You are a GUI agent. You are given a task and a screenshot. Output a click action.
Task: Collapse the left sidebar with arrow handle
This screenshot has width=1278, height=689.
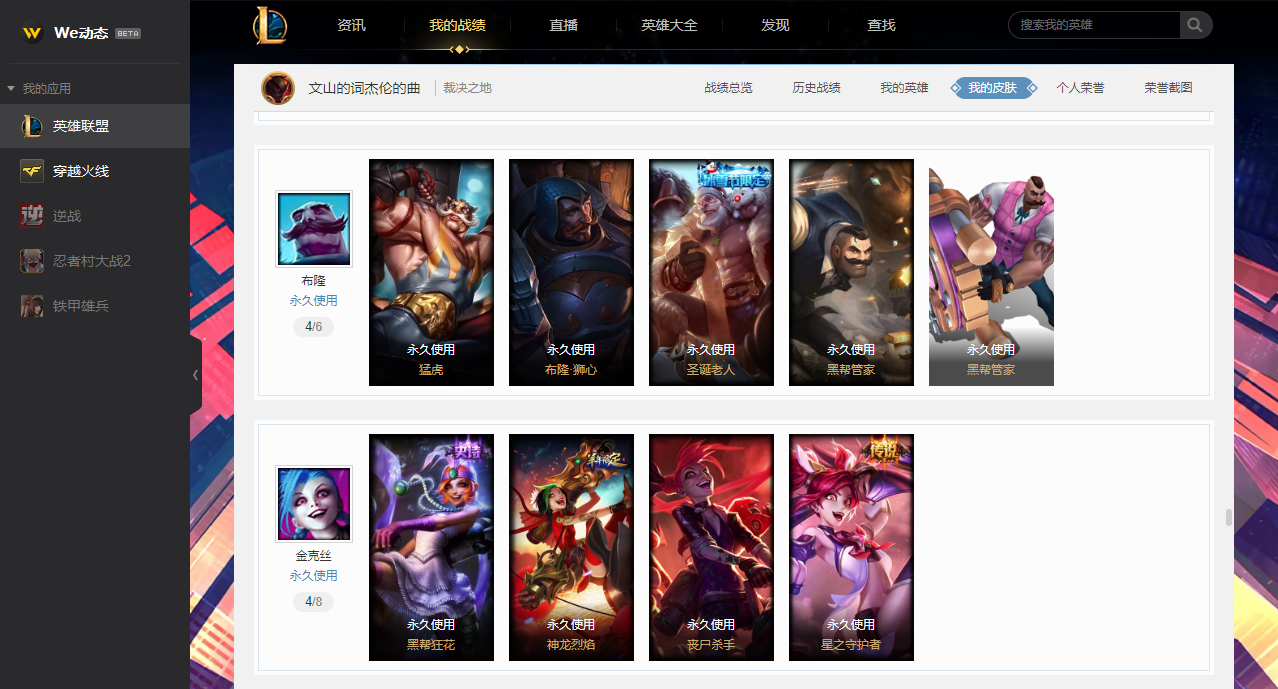pyautogui.click(x=195, y=375)
